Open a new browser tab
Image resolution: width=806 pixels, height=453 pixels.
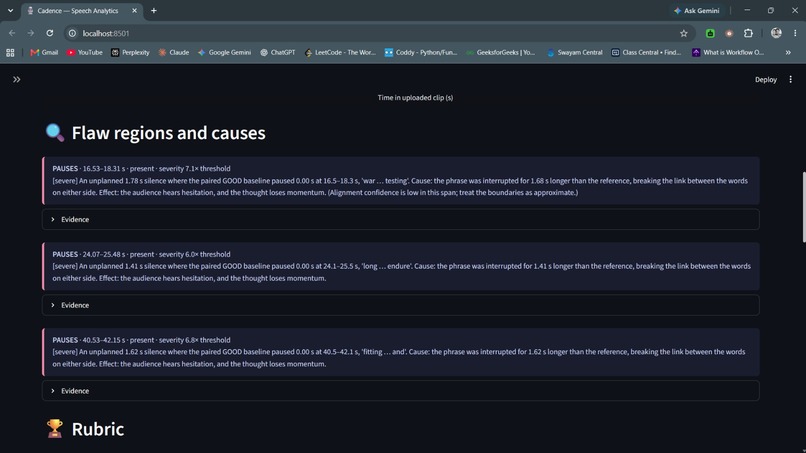(154, 11)
